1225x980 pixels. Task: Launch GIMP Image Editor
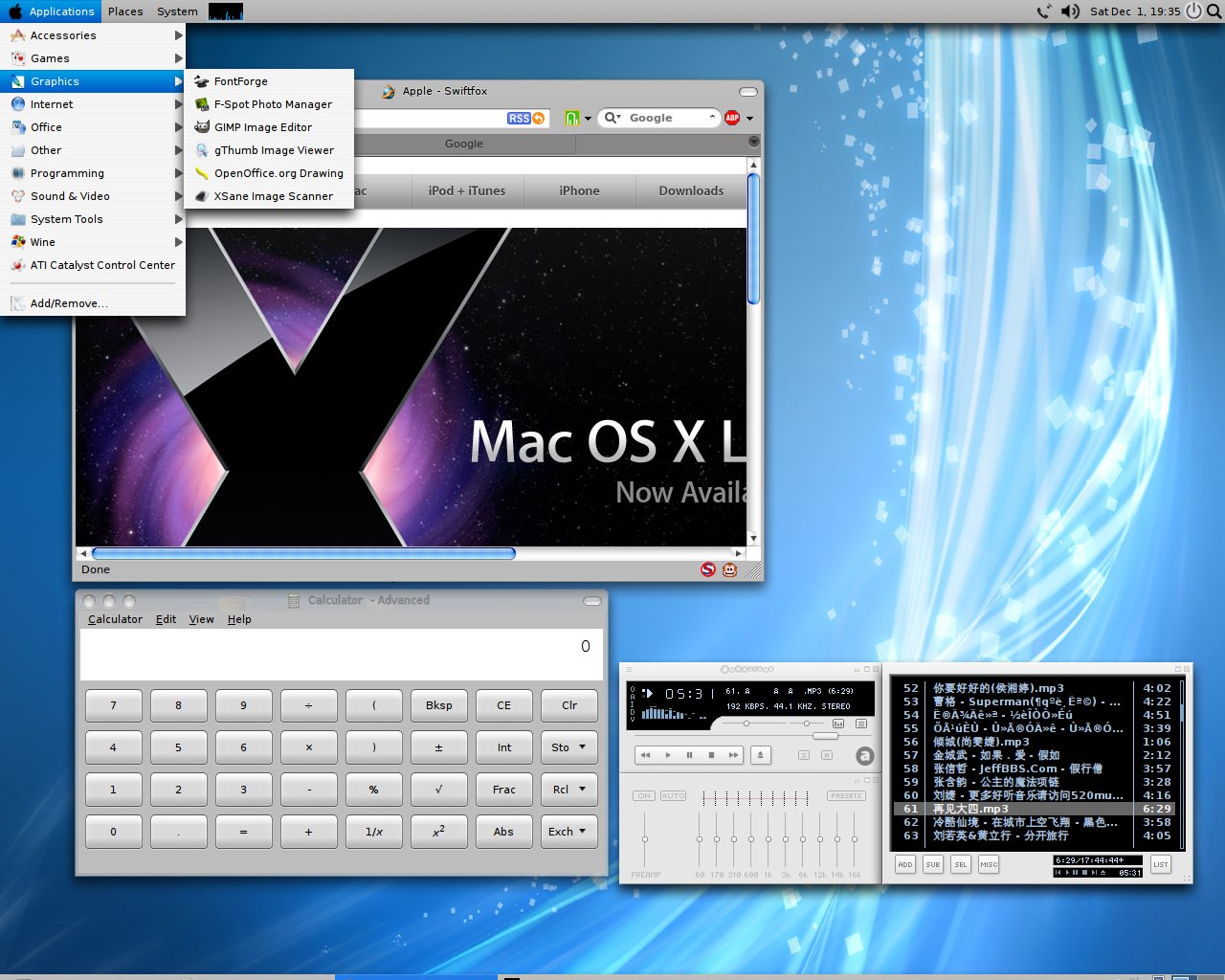[269, 127]
